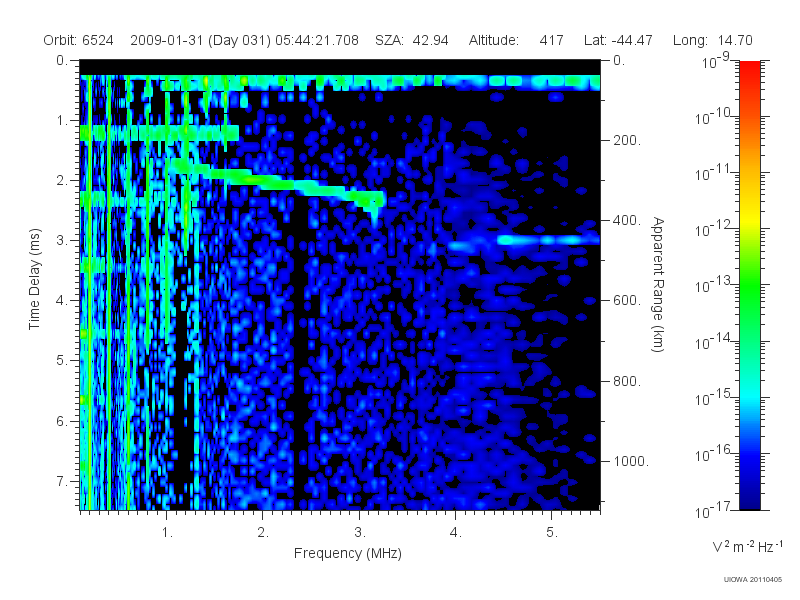The height and width of the screenshot is (600, 800).
Task: Click the Lat: -44.47 value
Action: (618, 40)
